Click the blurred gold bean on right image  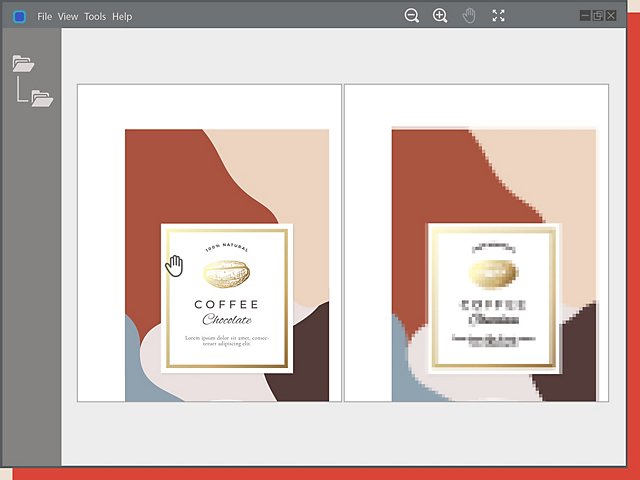[x=493, y=273]
